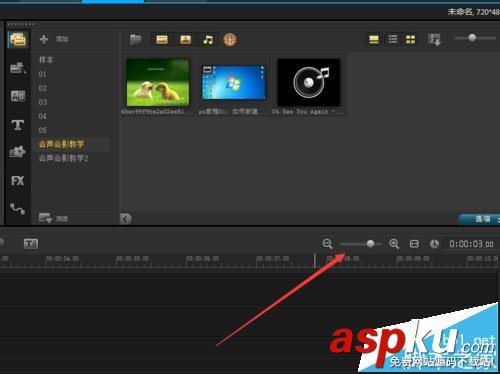
Task: Click the project duration clock icon
Action: [x=434, y=244]
